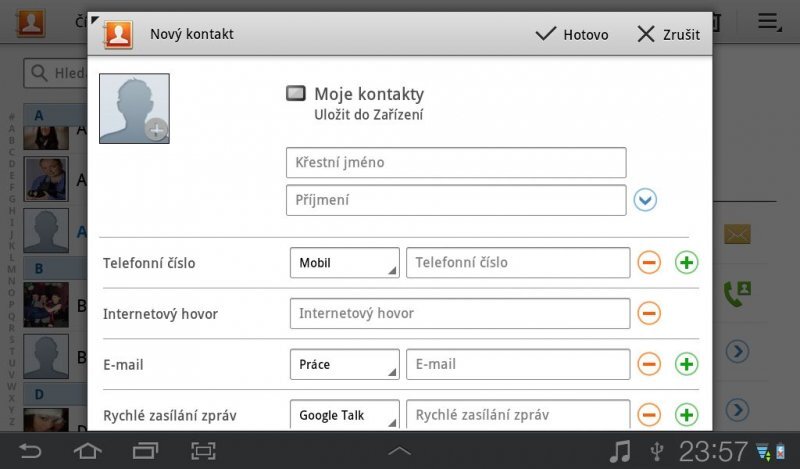
Task: Open the Google Talk service dropdown
Action: click(x=344, y=414)
